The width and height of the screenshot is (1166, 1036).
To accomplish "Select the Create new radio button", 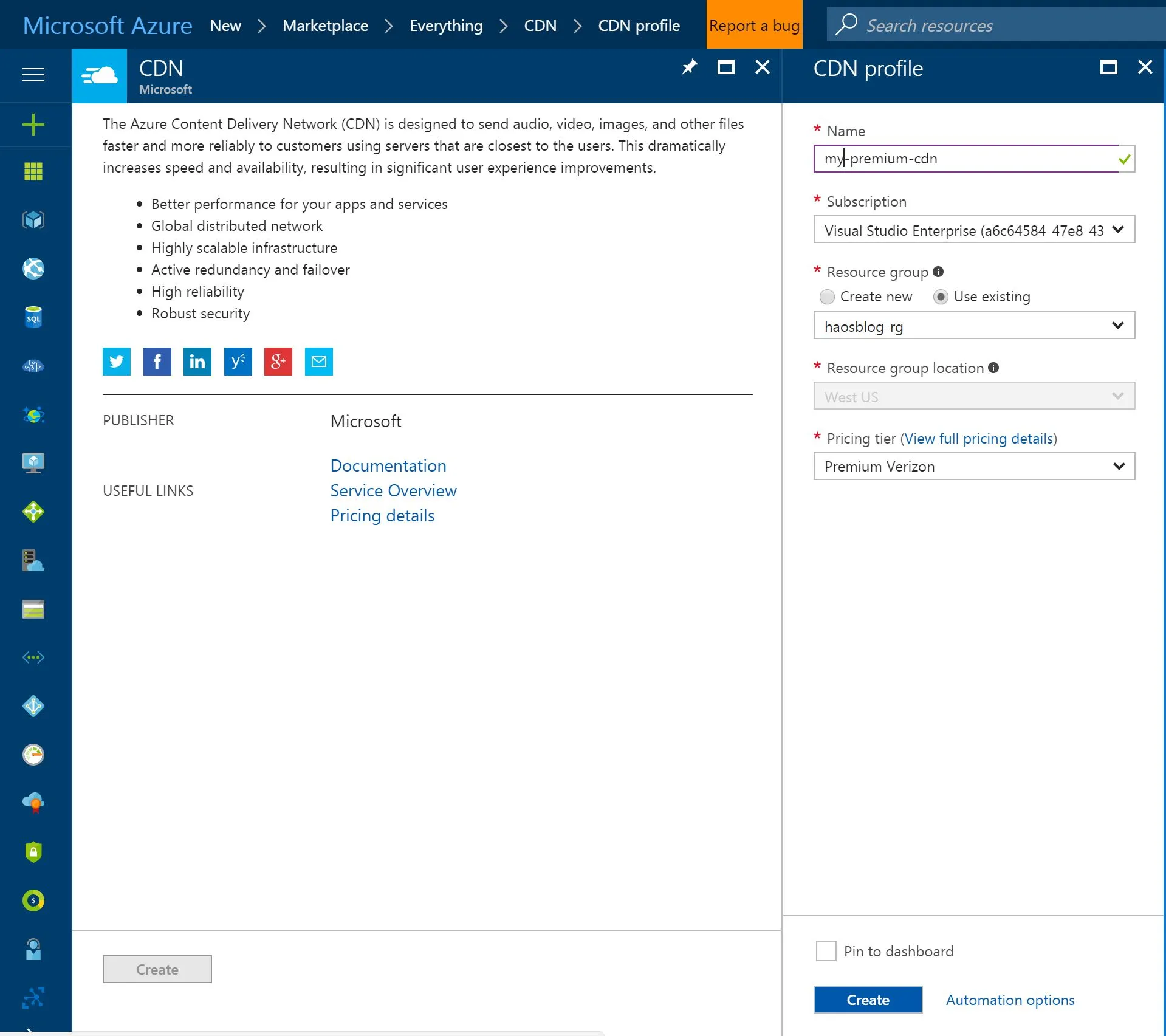I will (x=827, y=297).
